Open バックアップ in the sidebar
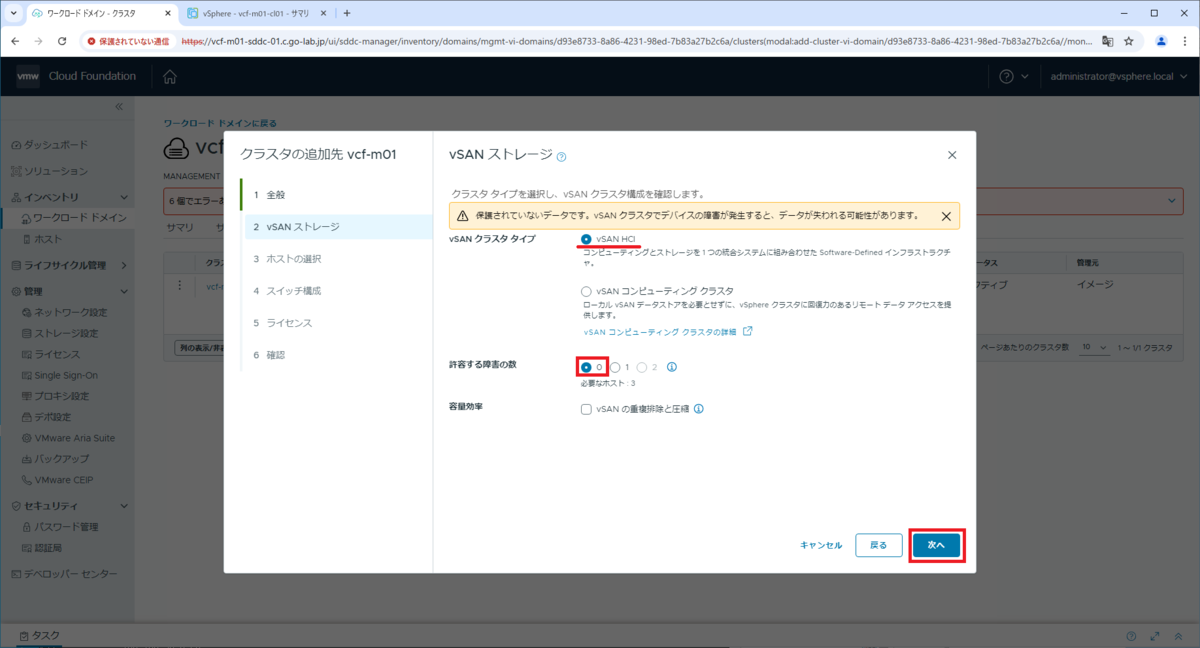1200x648 pixels. (55, 459)
